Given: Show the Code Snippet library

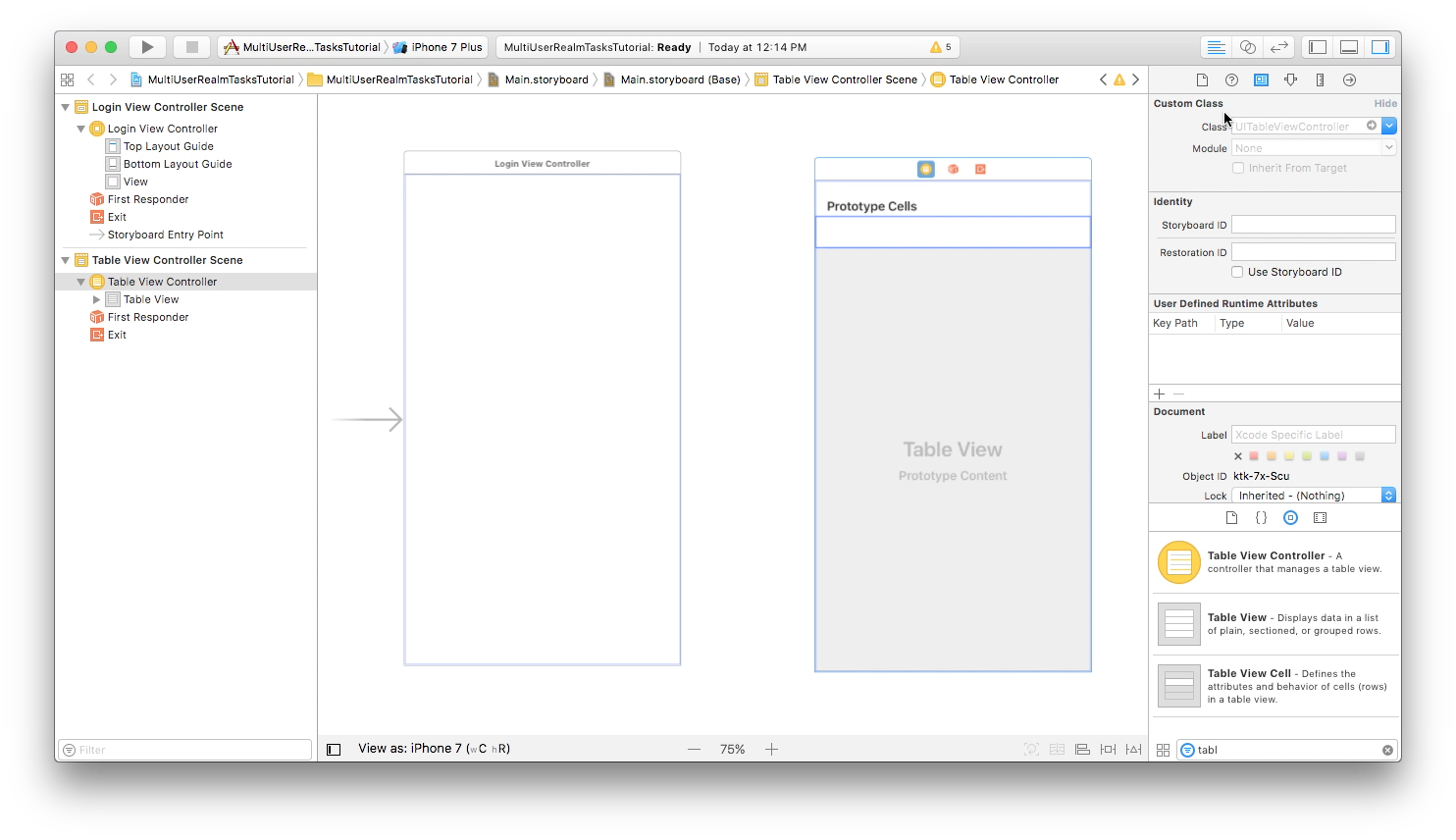Looking at the screenshot, I should [x=1261, y=517].
